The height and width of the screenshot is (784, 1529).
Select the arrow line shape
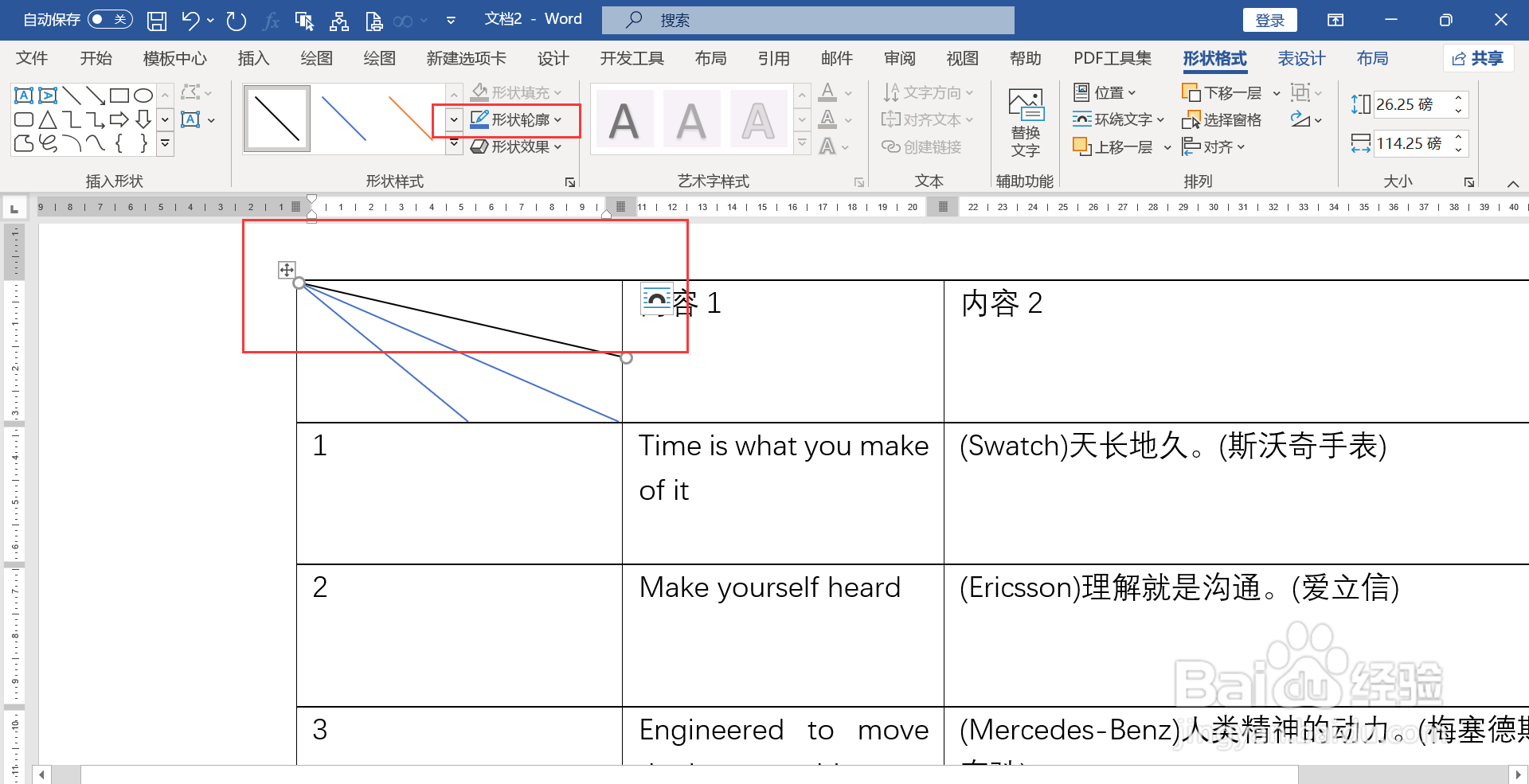tap(96, 96)
